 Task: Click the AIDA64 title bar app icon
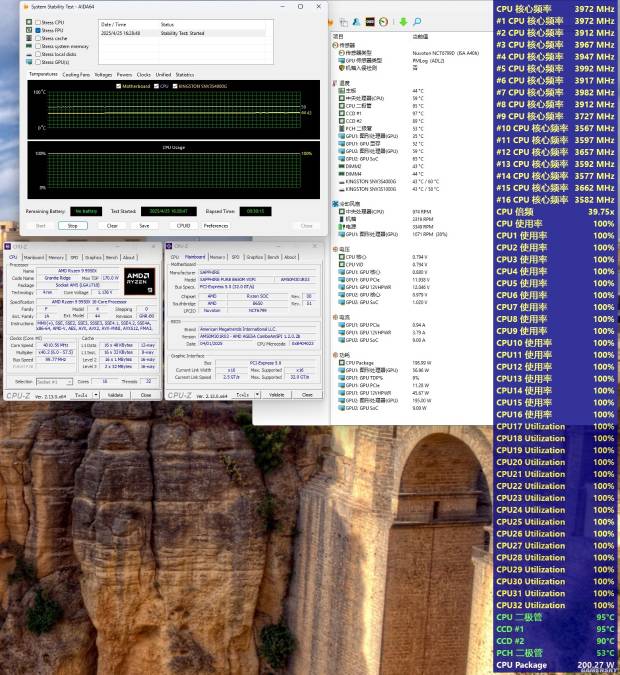26,7
